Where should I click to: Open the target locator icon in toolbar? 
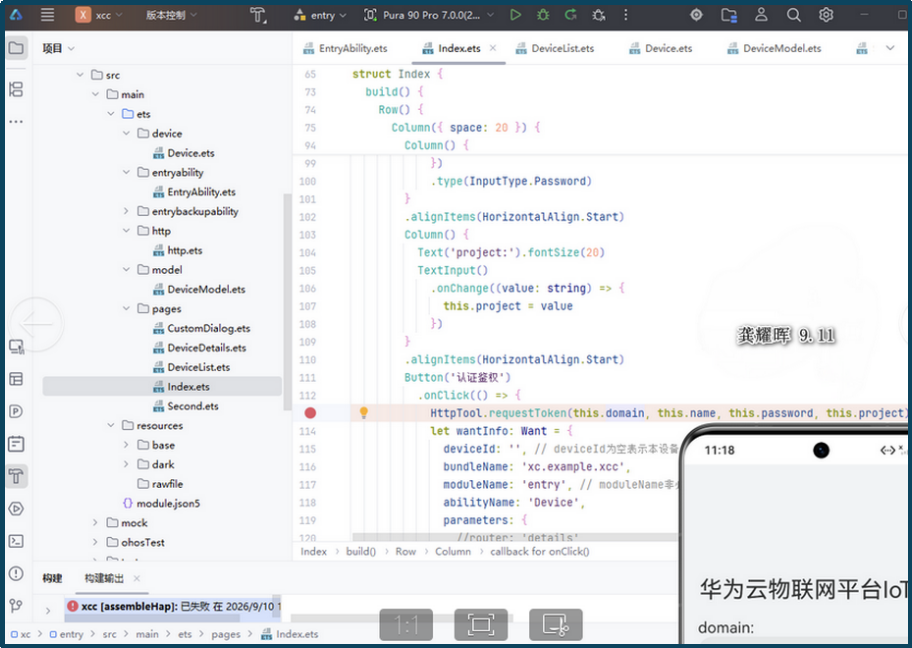[x=696, y=15]
